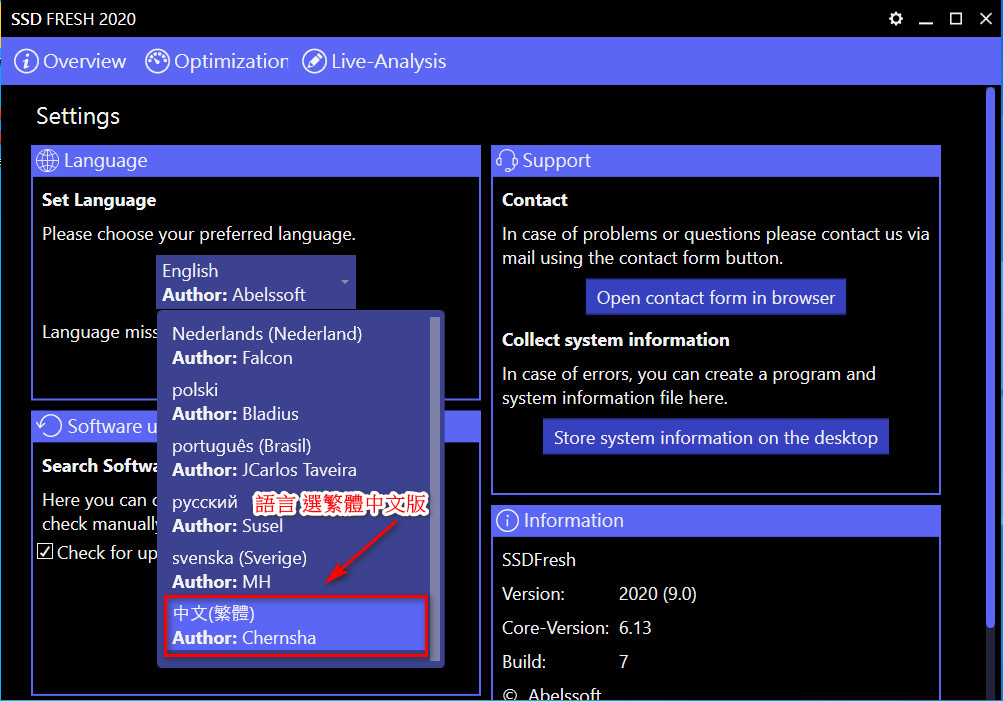Screen dimensions: 1003x701
Task: Click the Live-Analysis pencil icon
Action: point(314,61)
